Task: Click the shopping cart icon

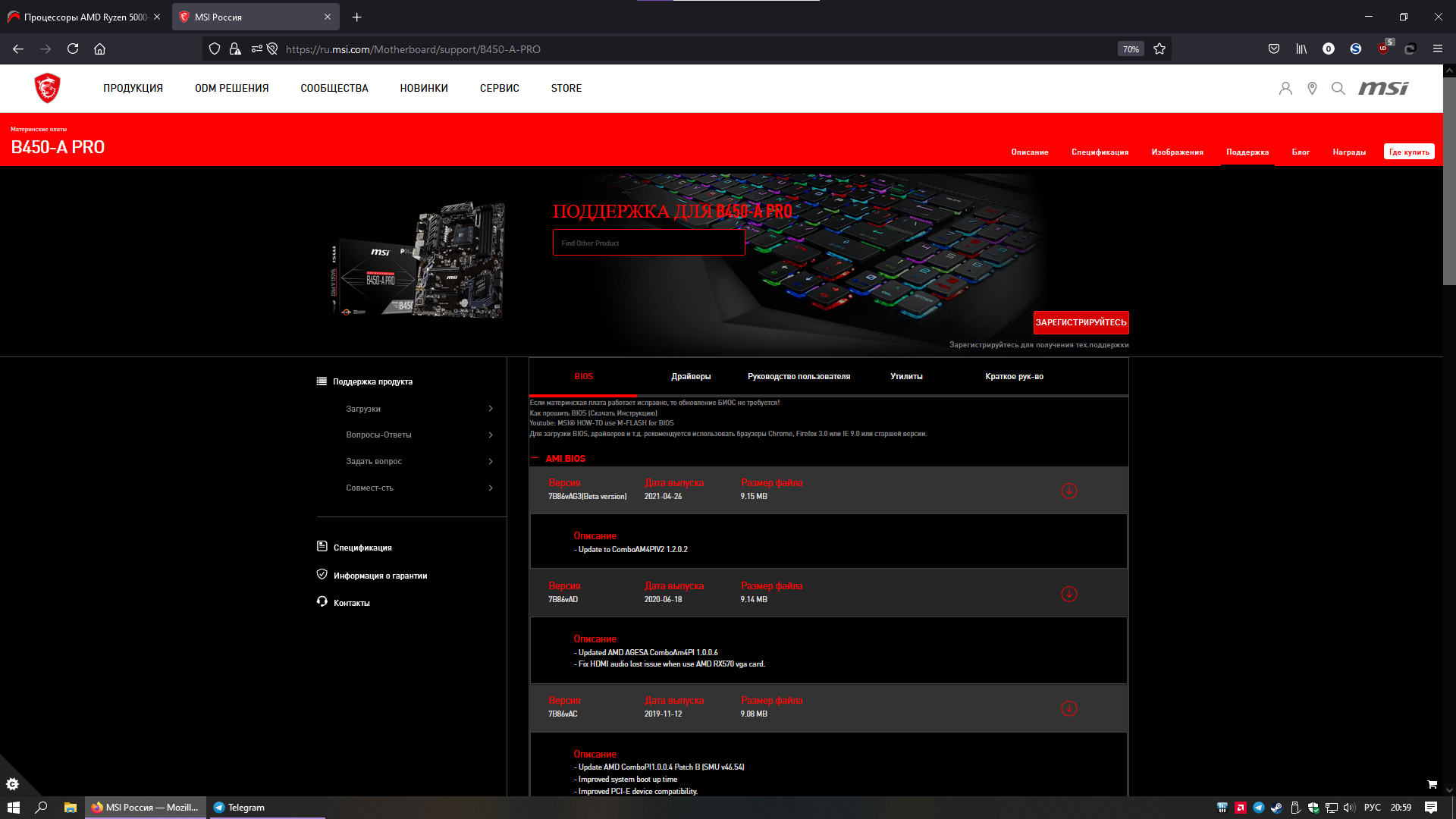Action: point(1432,784)
